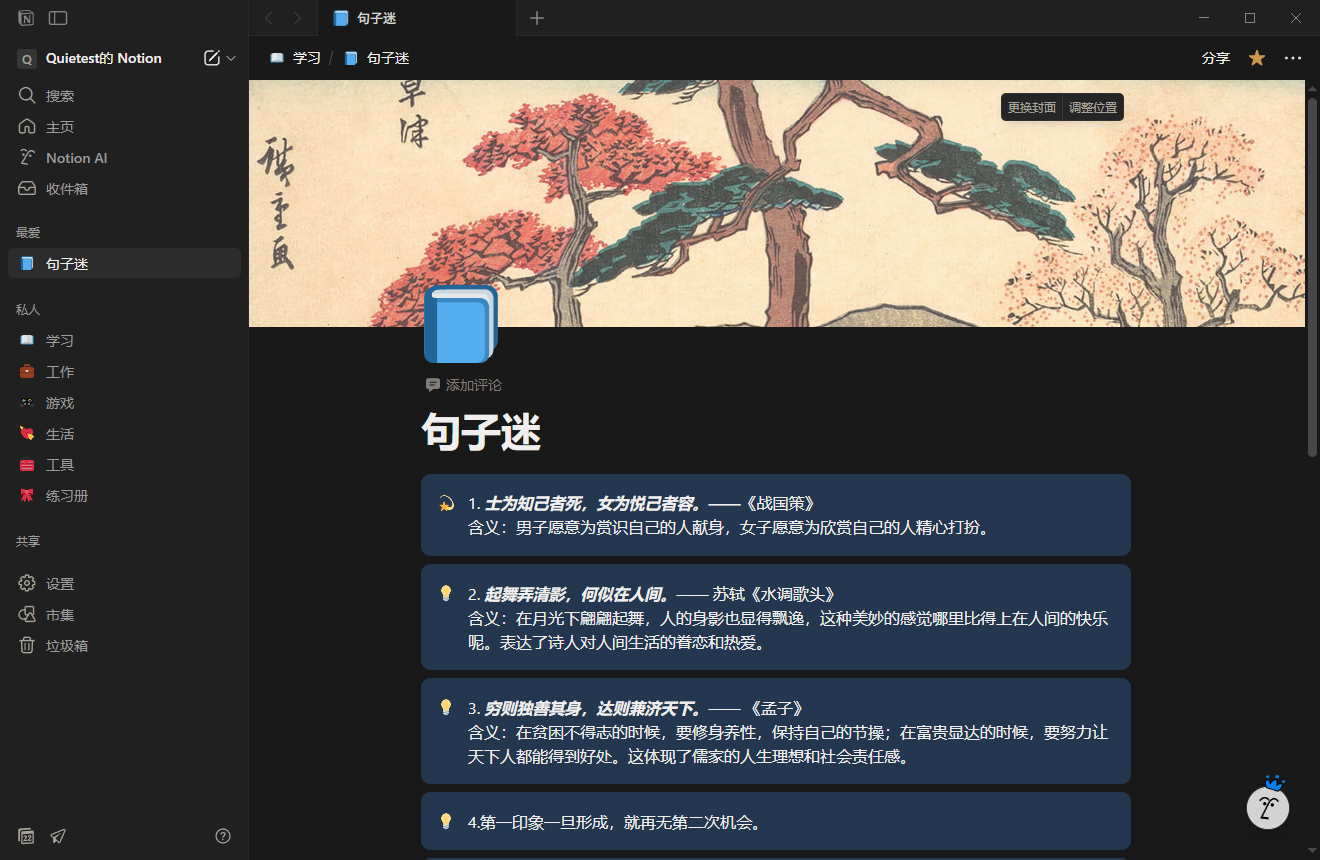Click the 更换封面 button

1031,107
